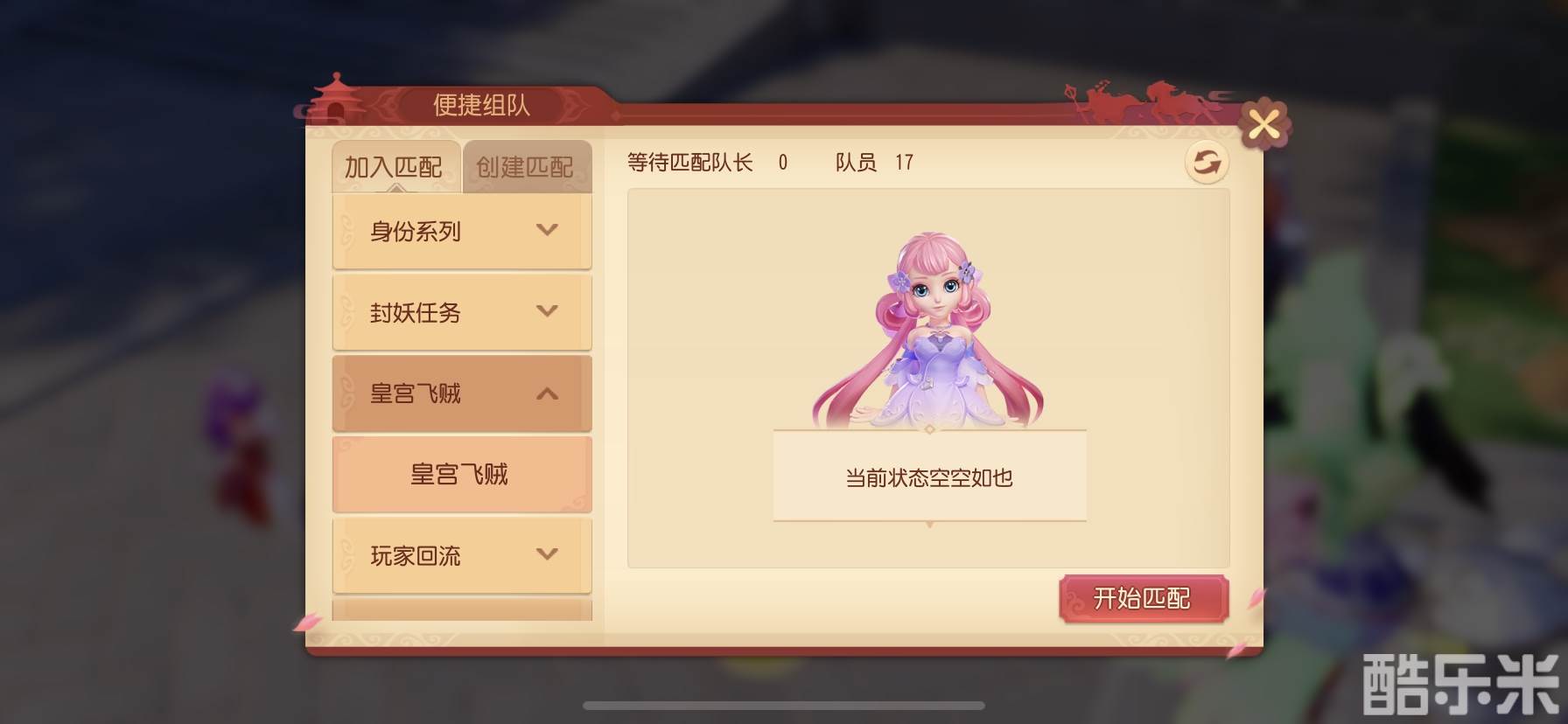Open the 身份系列 category
Screen dimensions: 1568x724
coord(462,231)
